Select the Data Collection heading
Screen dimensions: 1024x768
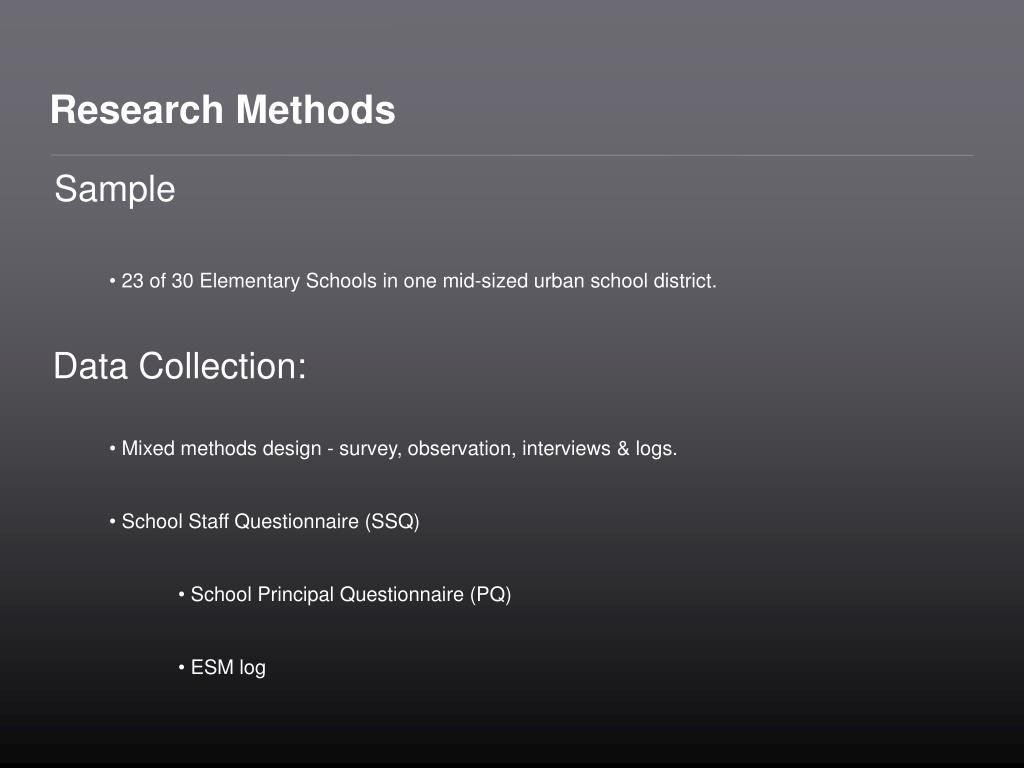click(x=180, y=366)
